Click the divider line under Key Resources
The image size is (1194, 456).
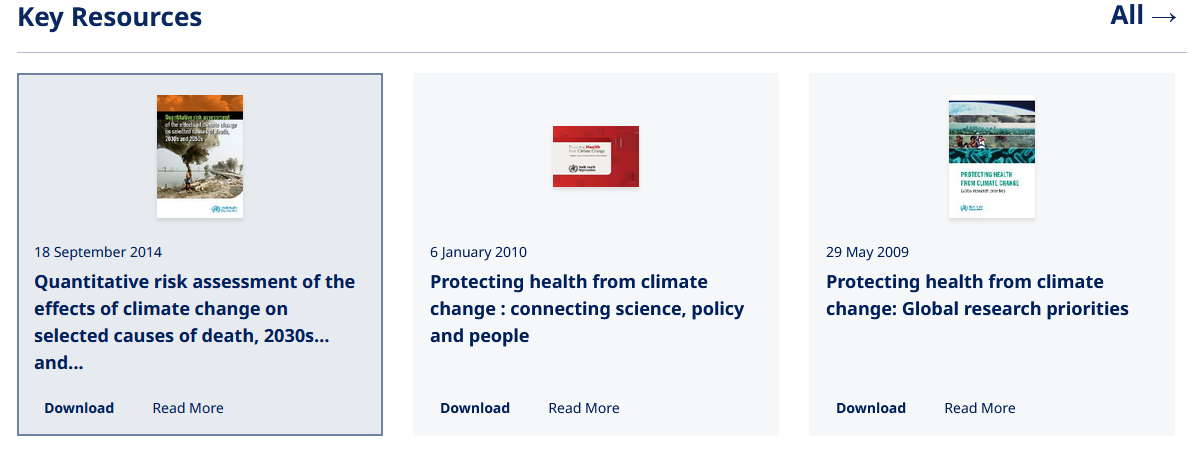point(600,52)
